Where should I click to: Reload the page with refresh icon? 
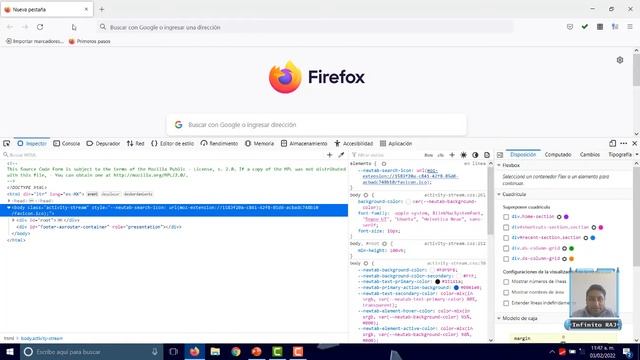point(40,27)
